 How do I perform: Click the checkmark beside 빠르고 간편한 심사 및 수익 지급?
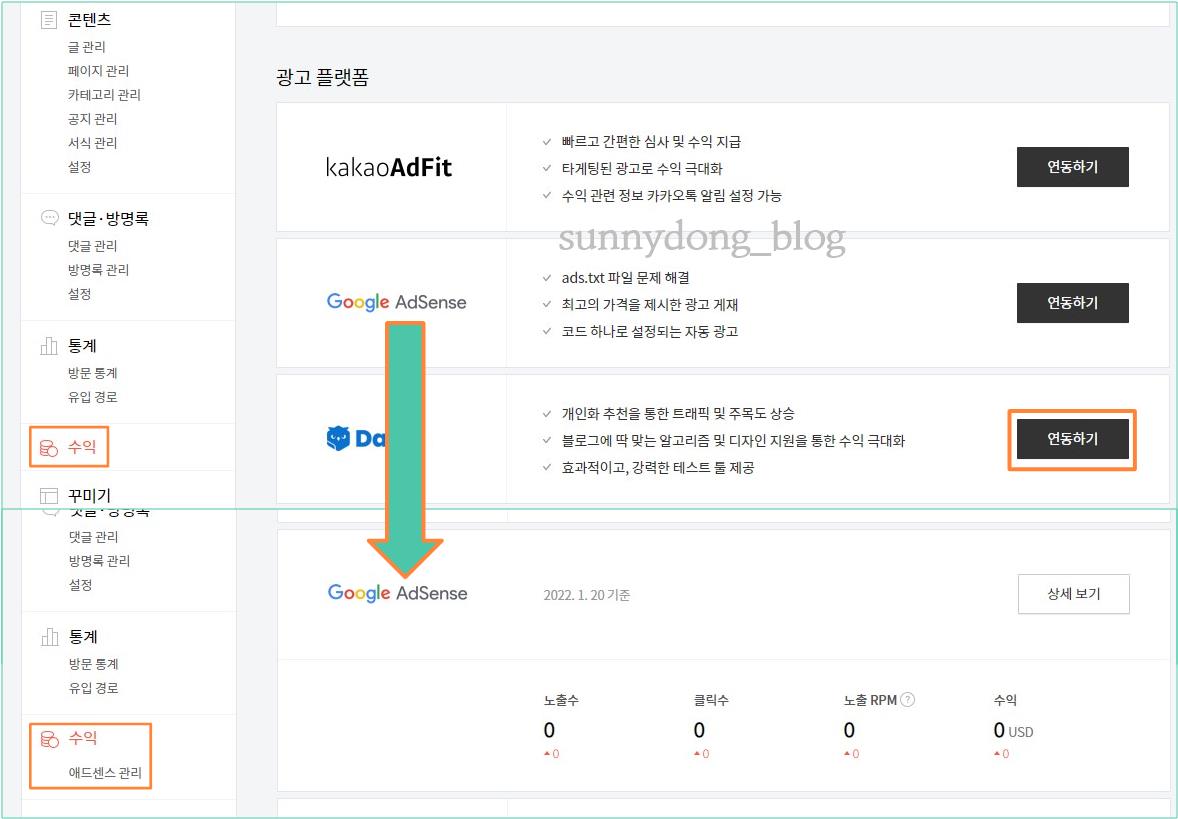coord(547,141)
